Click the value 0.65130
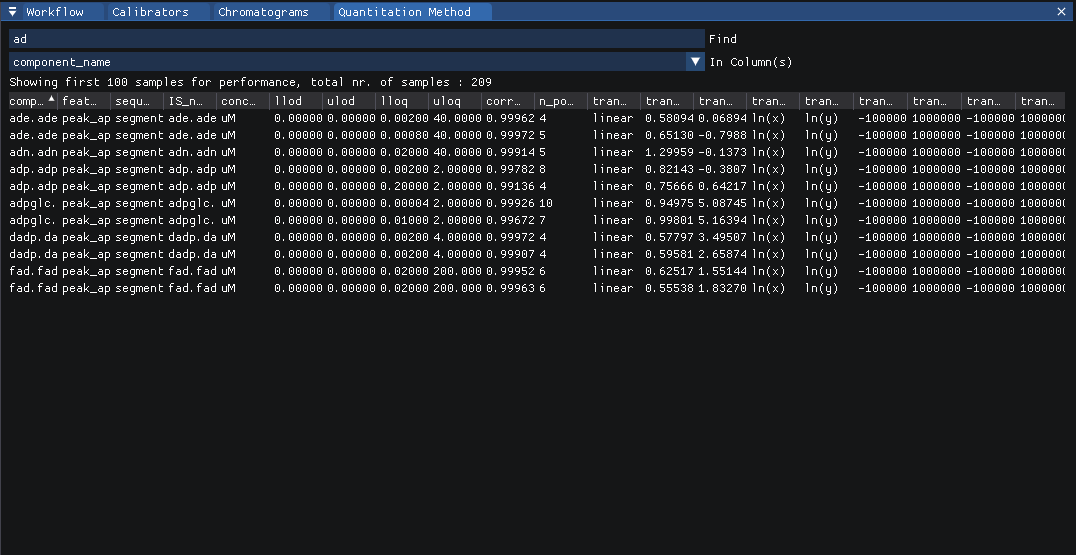Viewport: 1076px width, 555px height. [669, 135]
